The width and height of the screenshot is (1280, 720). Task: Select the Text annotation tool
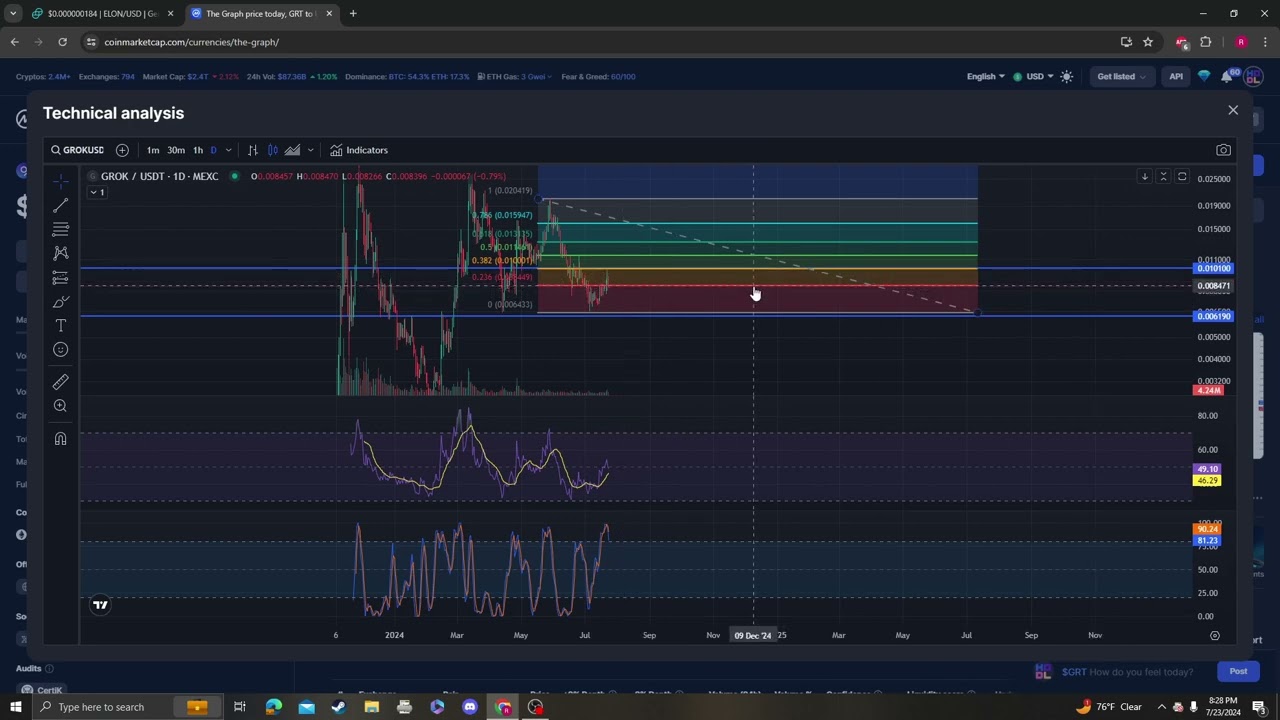[x=60, y=325]
